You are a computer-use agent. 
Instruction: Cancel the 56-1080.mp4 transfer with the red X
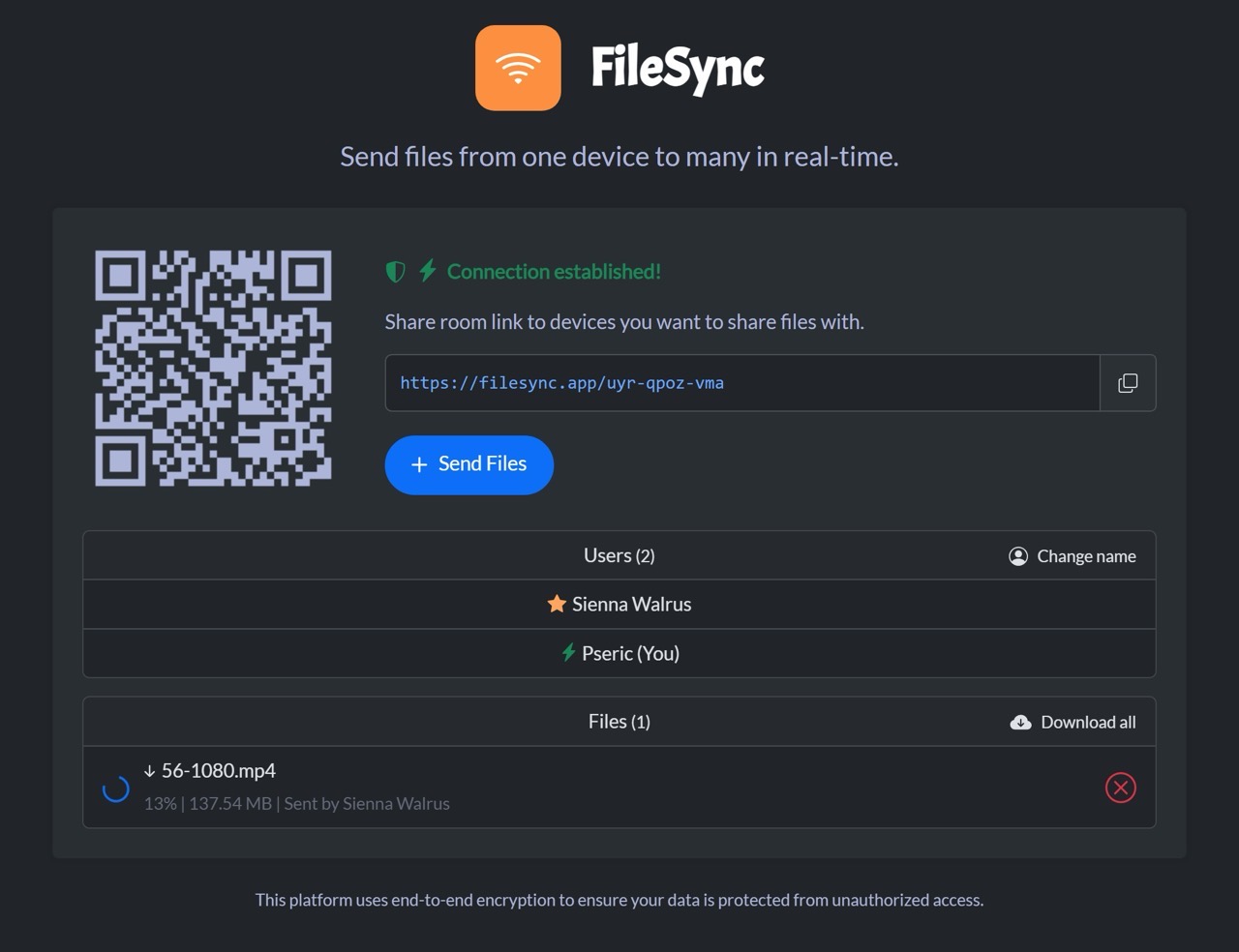[x=1121, y=788]
